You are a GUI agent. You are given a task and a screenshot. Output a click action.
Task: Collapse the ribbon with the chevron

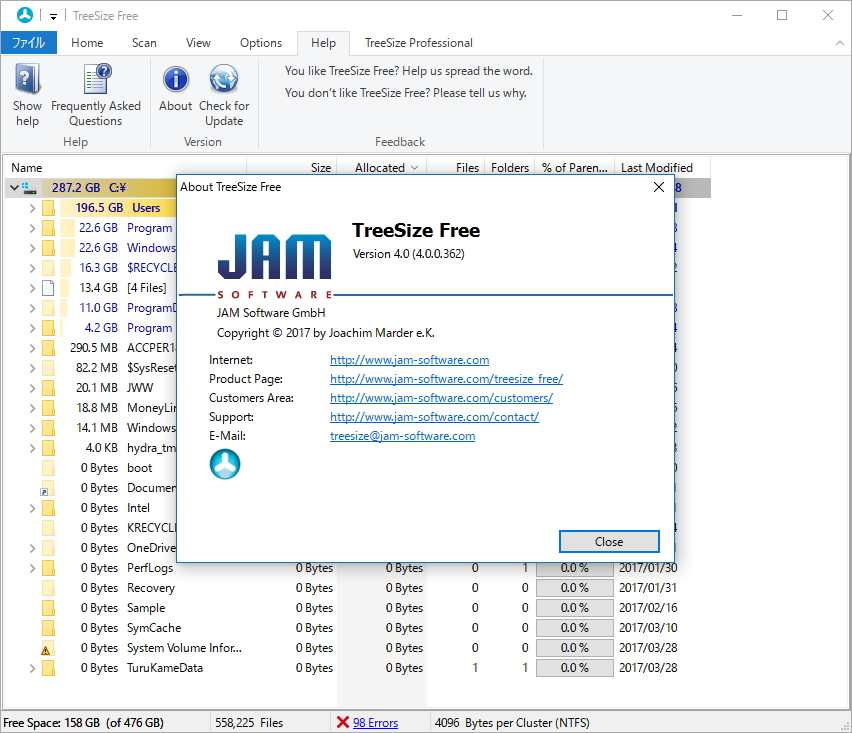coord(840,43)
